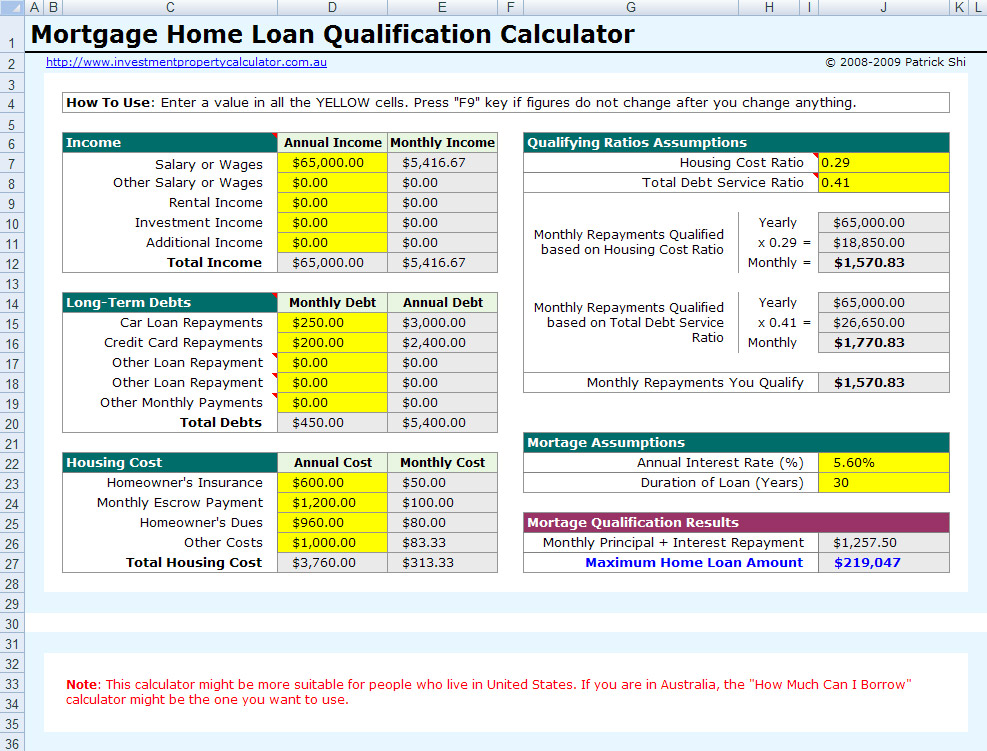
Task: Click the Qualifying Ratios Assumptions header
Action: tap(736, 142)
